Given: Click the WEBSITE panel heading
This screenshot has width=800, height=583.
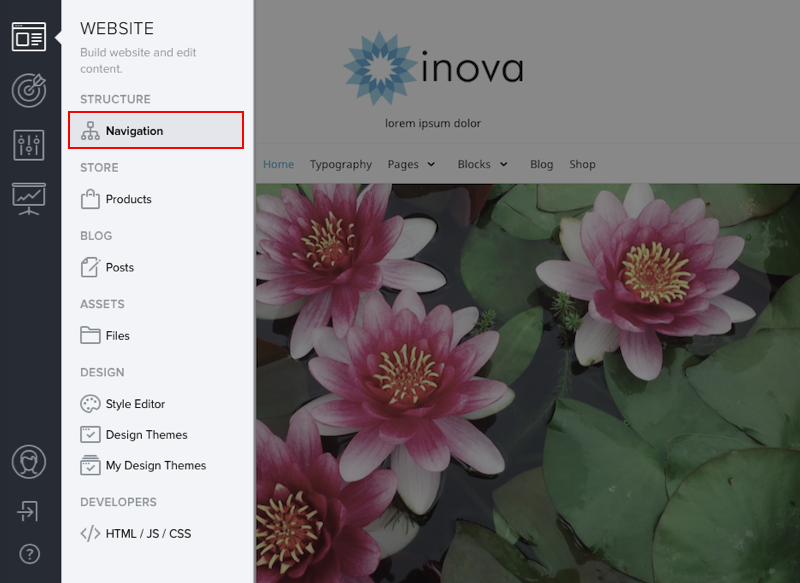Looking at the screenshot, I should coord(117,29).
